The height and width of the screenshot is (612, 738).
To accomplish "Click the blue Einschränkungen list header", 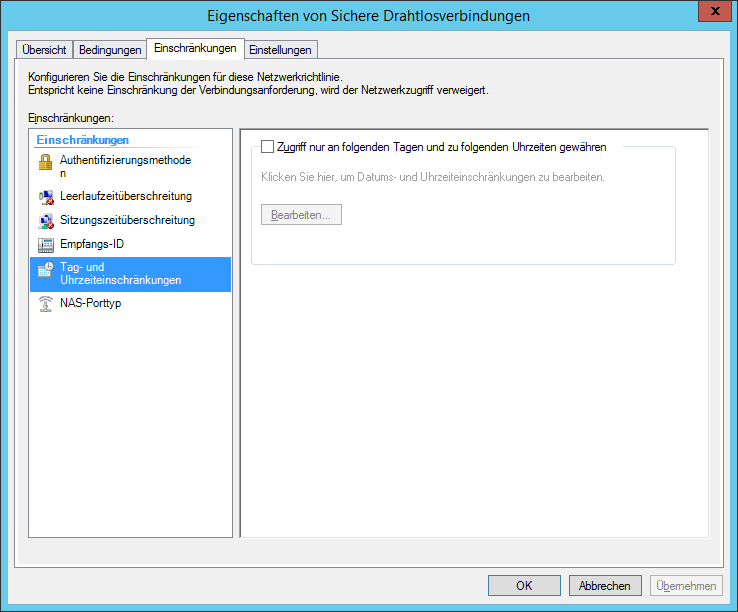I will click(x=83, y=140).
